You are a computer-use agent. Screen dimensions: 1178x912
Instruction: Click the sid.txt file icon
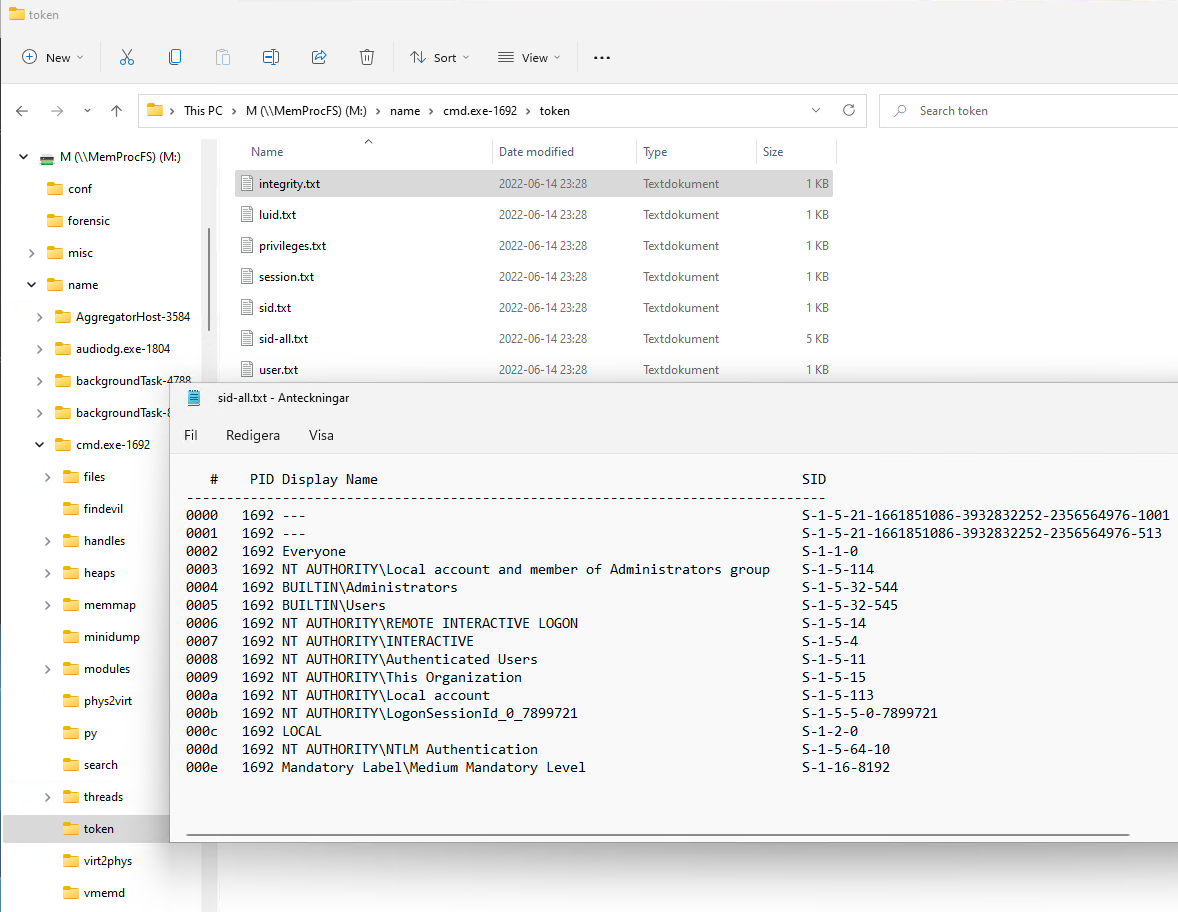click(x=246, y=307)
